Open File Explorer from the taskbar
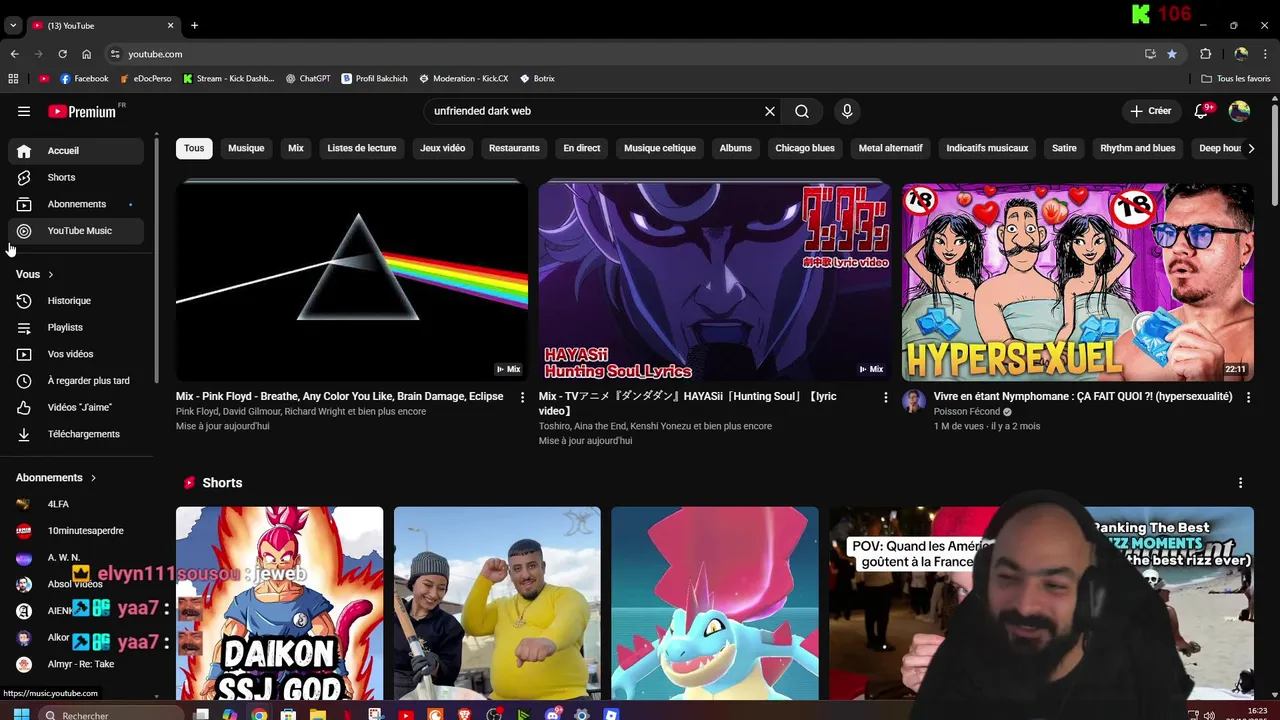 317,714
